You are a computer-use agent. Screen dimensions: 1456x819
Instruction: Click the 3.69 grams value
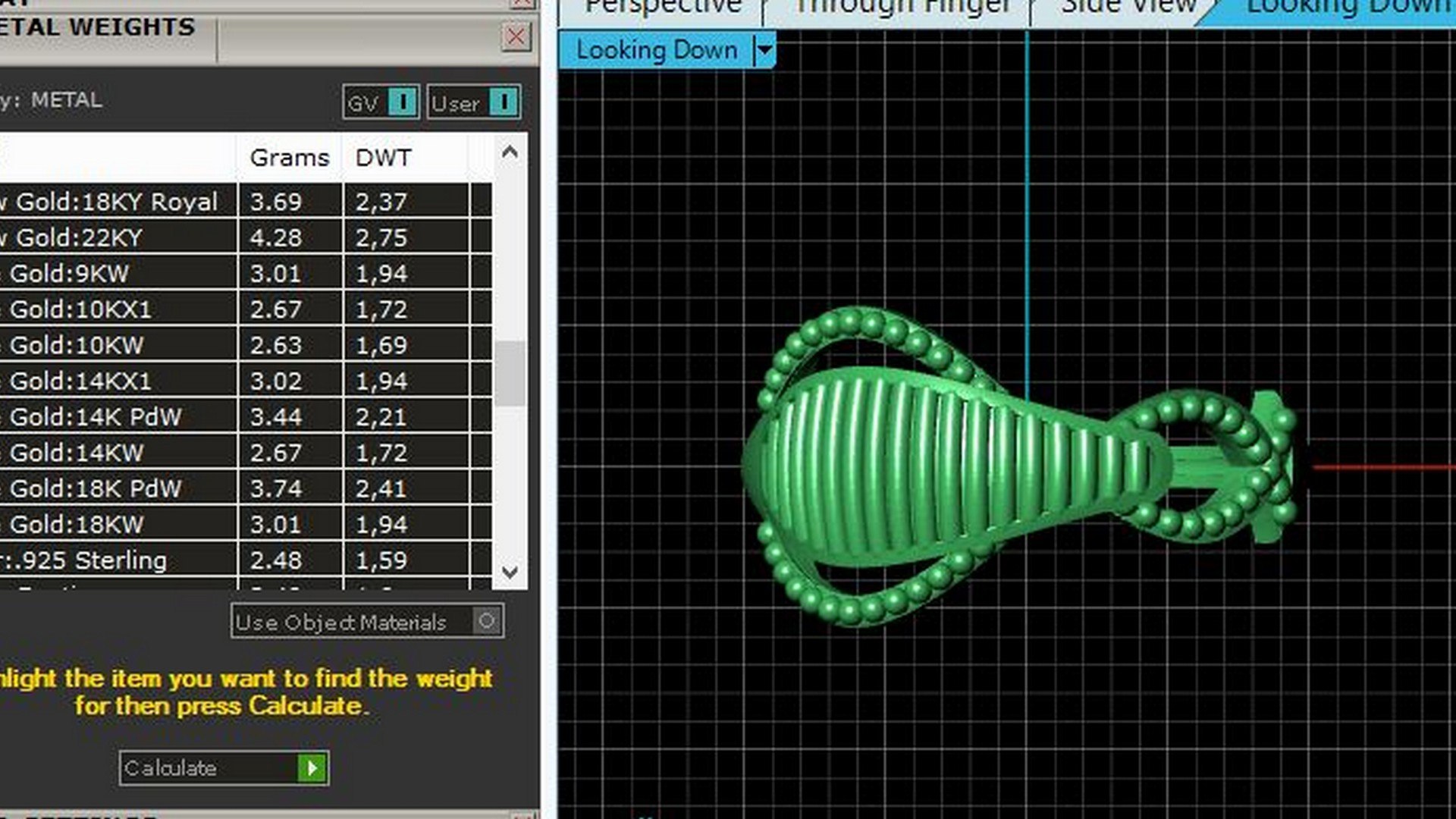(276, 202)
